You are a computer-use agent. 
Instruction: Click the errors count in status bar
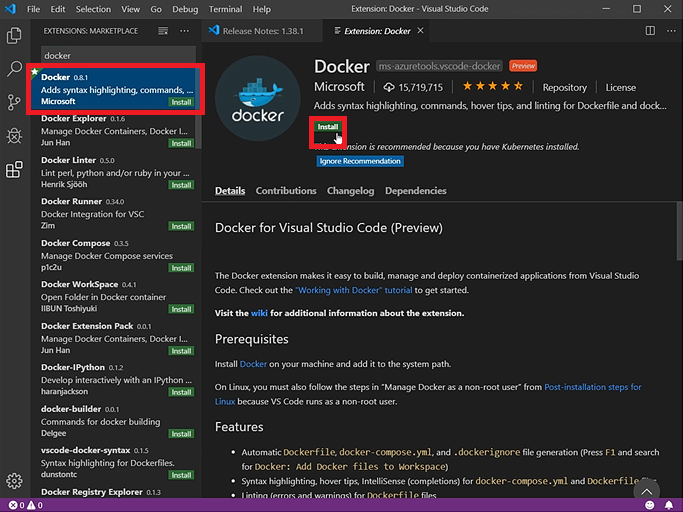pos(17,505)
